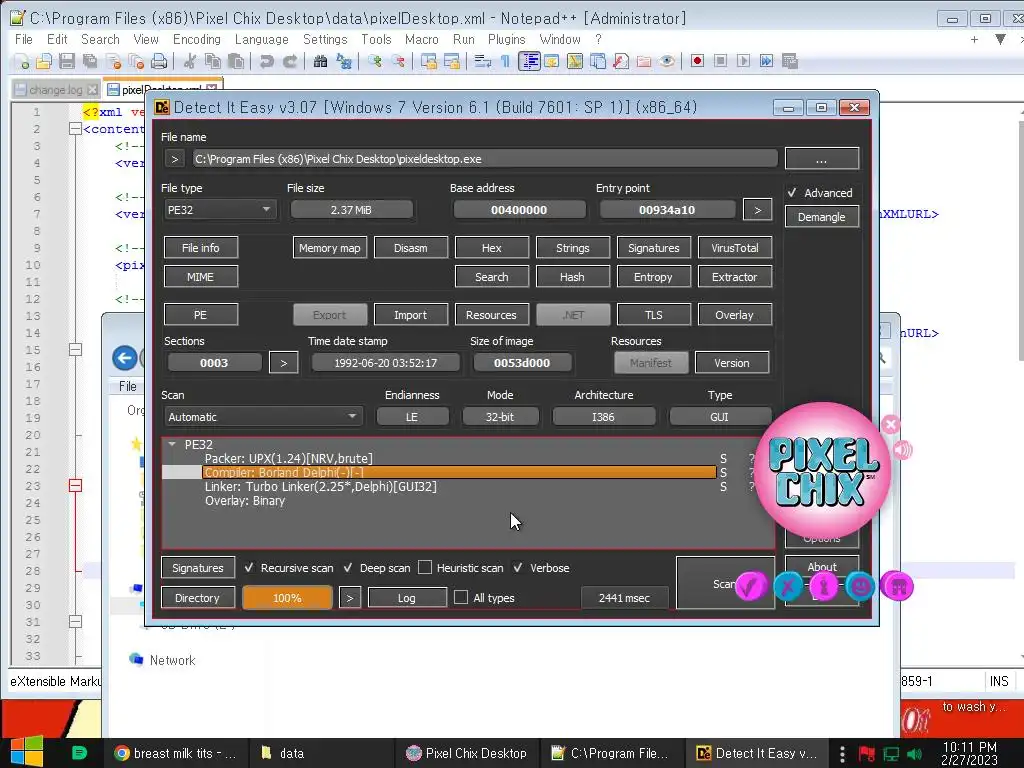Close the Pixel Chix widget with pink X
This screenshot has width=1024, height=768.
coord(891,424)
